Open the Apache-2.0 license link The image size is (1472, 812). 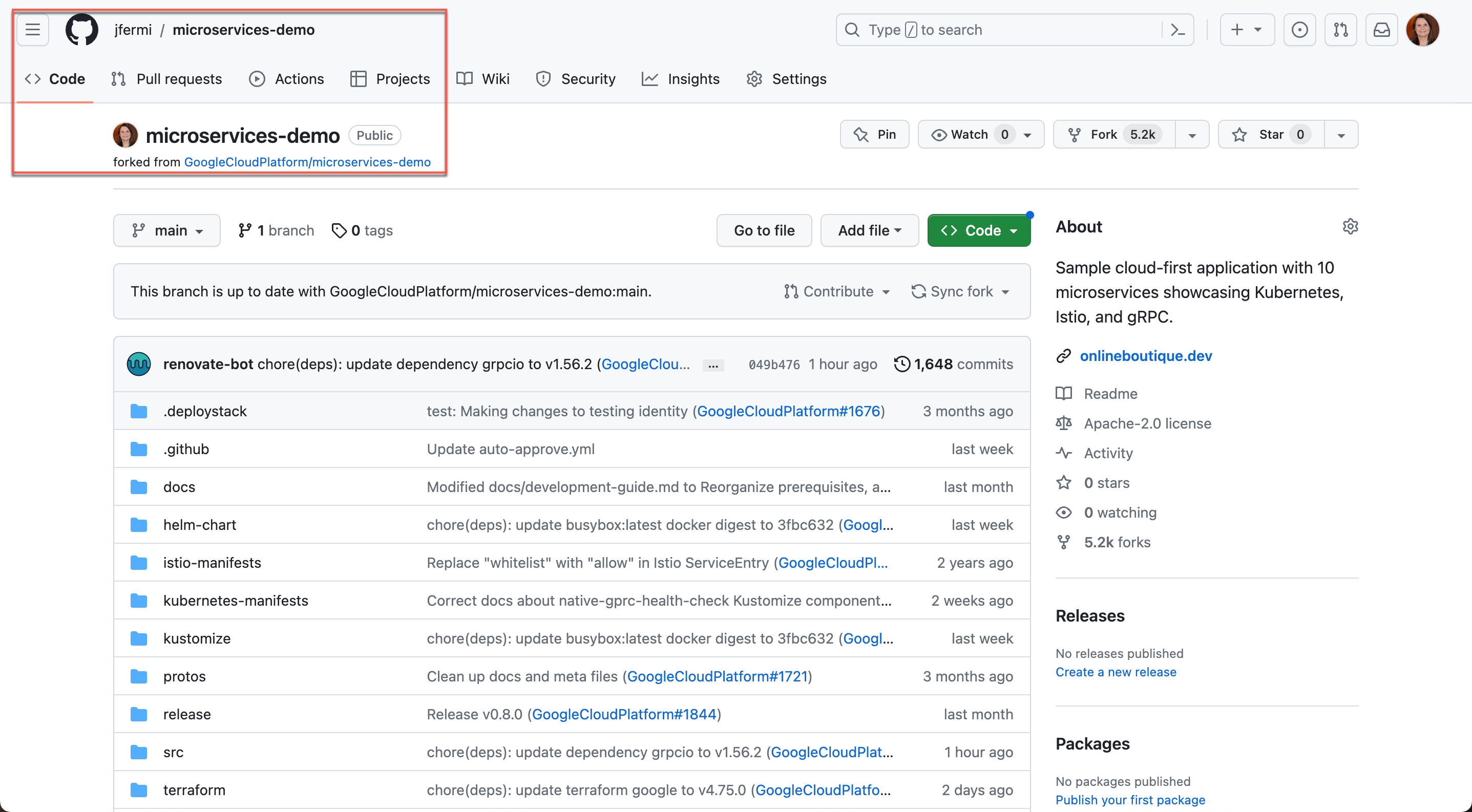1147,423
